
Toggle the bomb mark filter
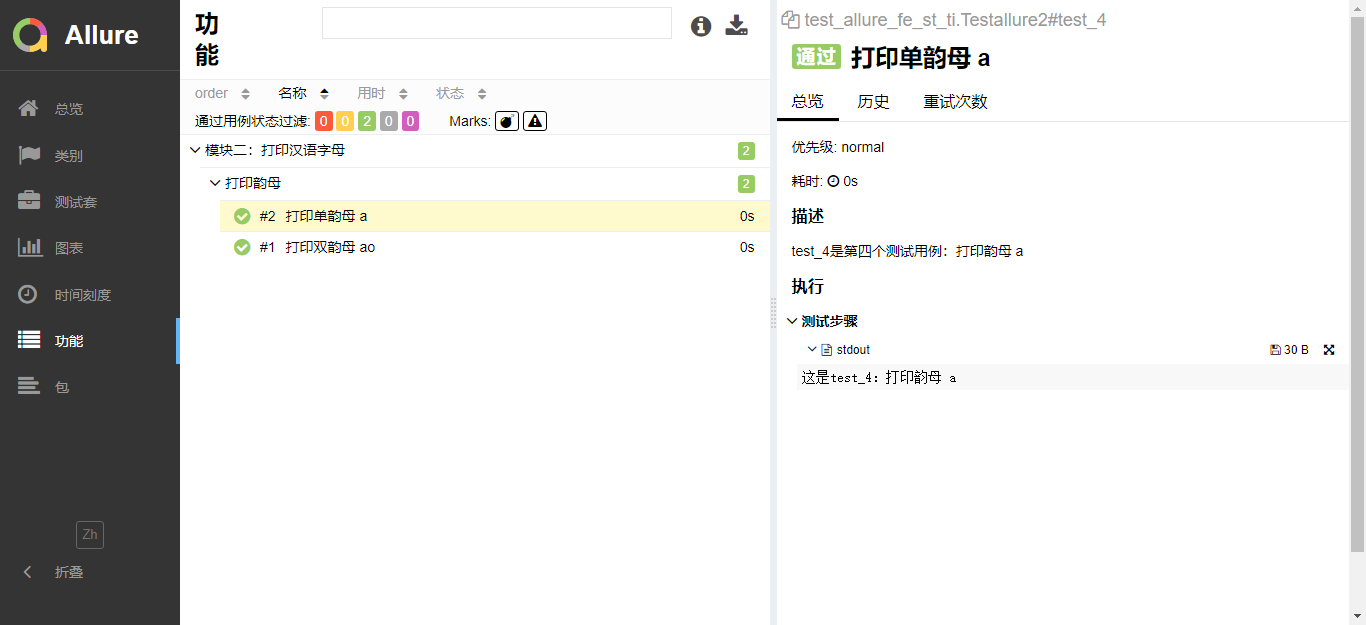(x=507, y=120)
